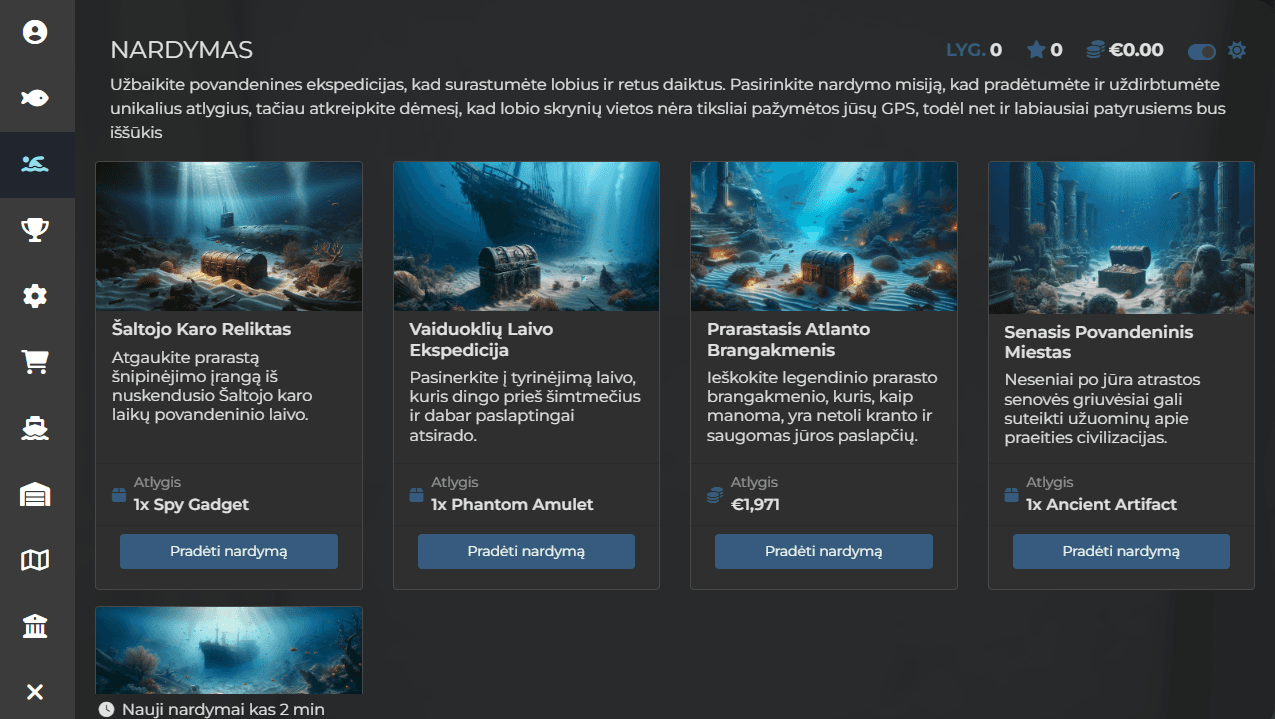Image resolution: width=1275 pixels, height=719 pixels.
Task: Open the gear settings icon in the sidebar
Action: tap(35, 296)
